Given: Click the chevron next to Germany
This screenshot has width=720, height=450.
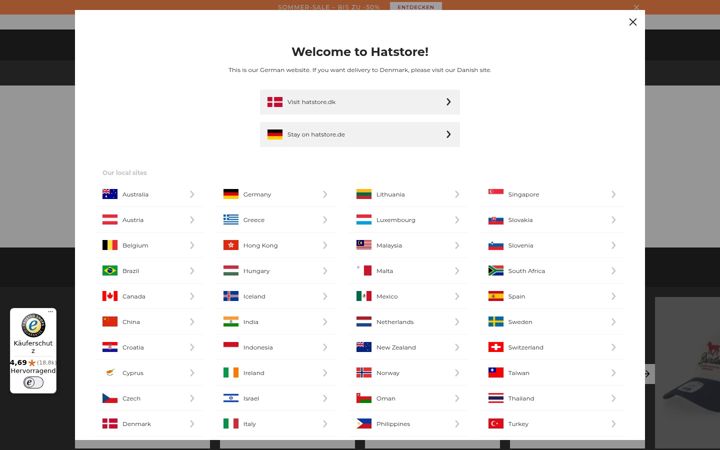Looking at the screenshot, I should 325,194.
